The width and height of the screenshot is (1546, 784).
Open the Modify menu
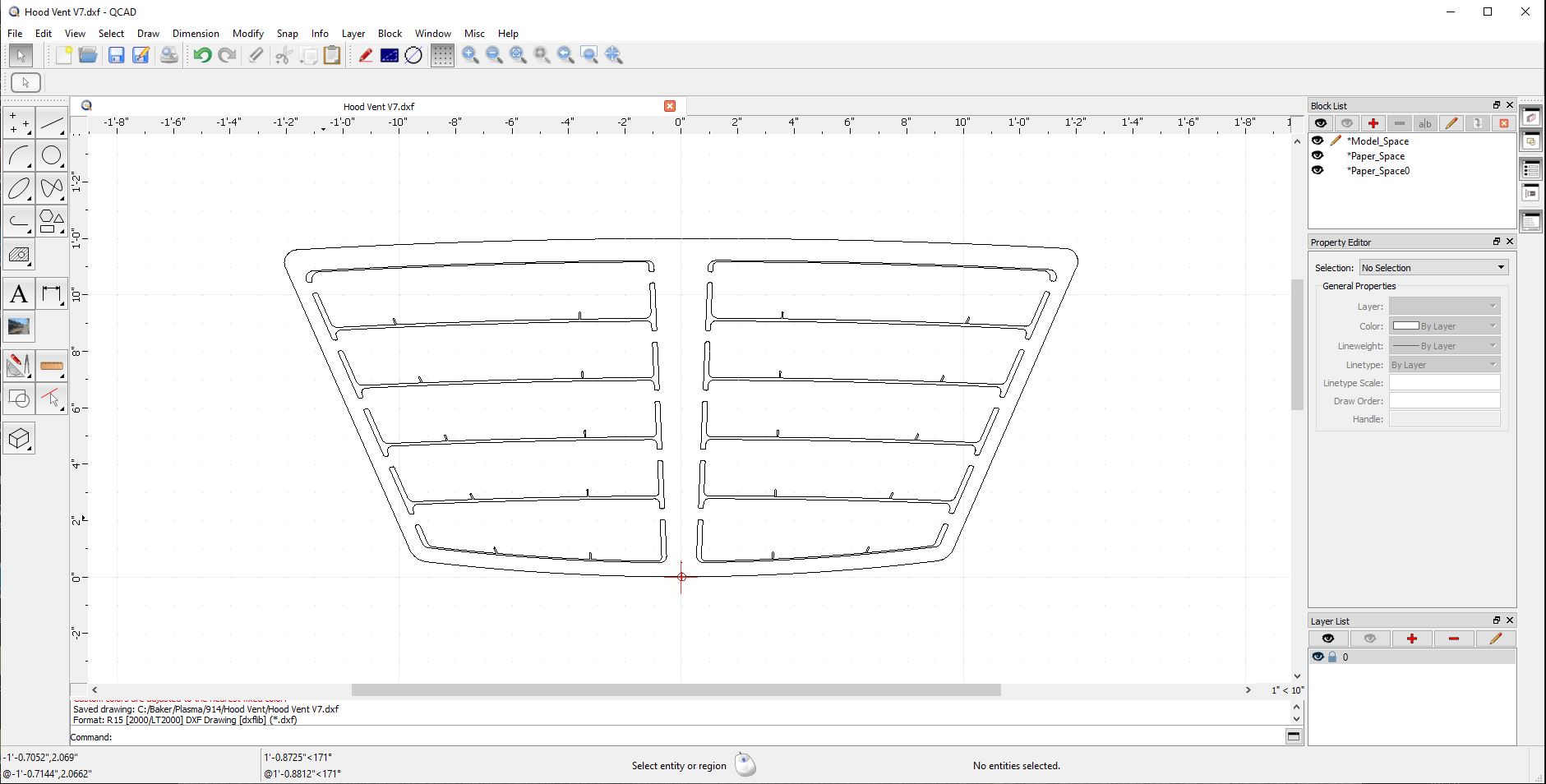tap(247, 34)
